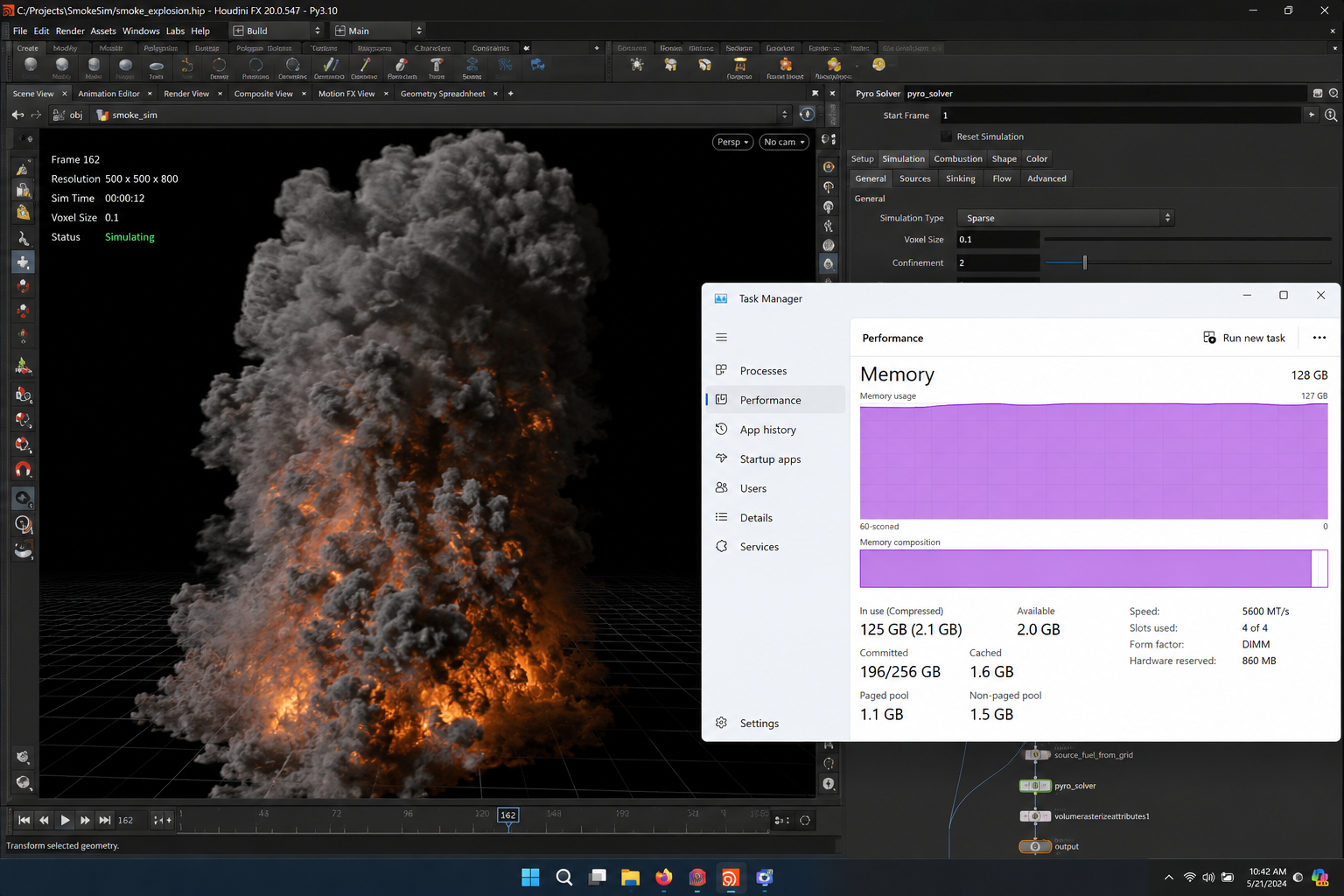Click the magnifier icon beside Start Frame
The image size is (1344, 896).
click(x=1331, y=115)
